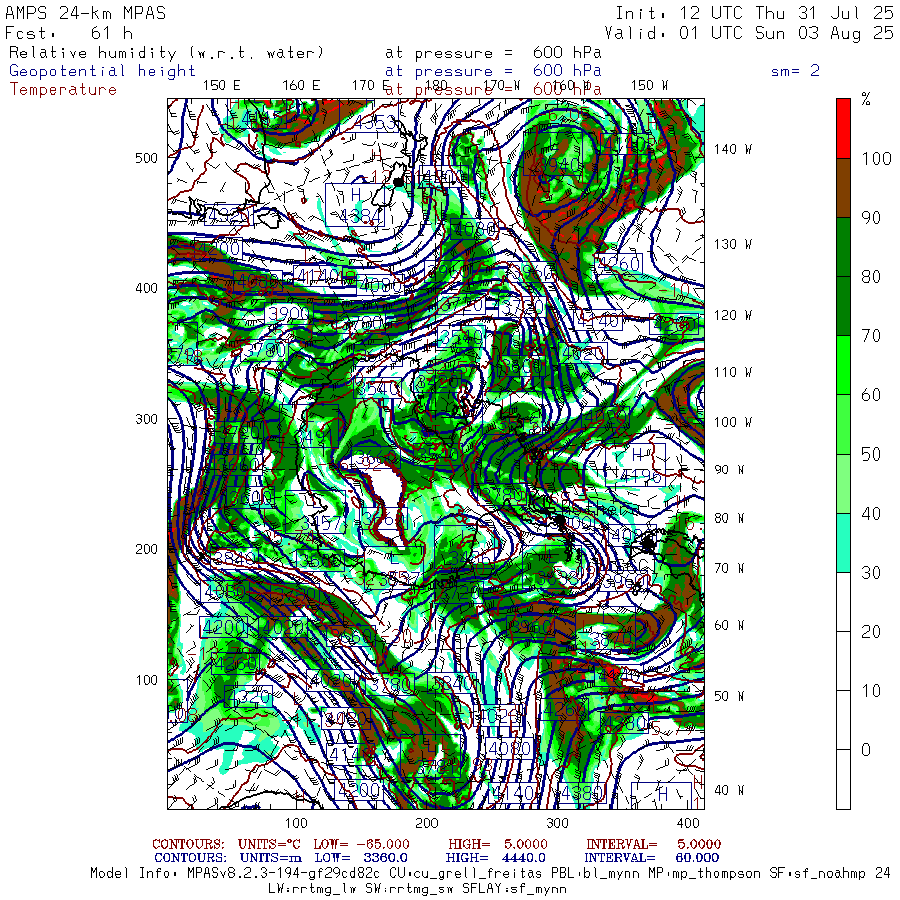Click the '150 E' longitude label
This screenshot has width=900, height=900.
tap(222, 86)
